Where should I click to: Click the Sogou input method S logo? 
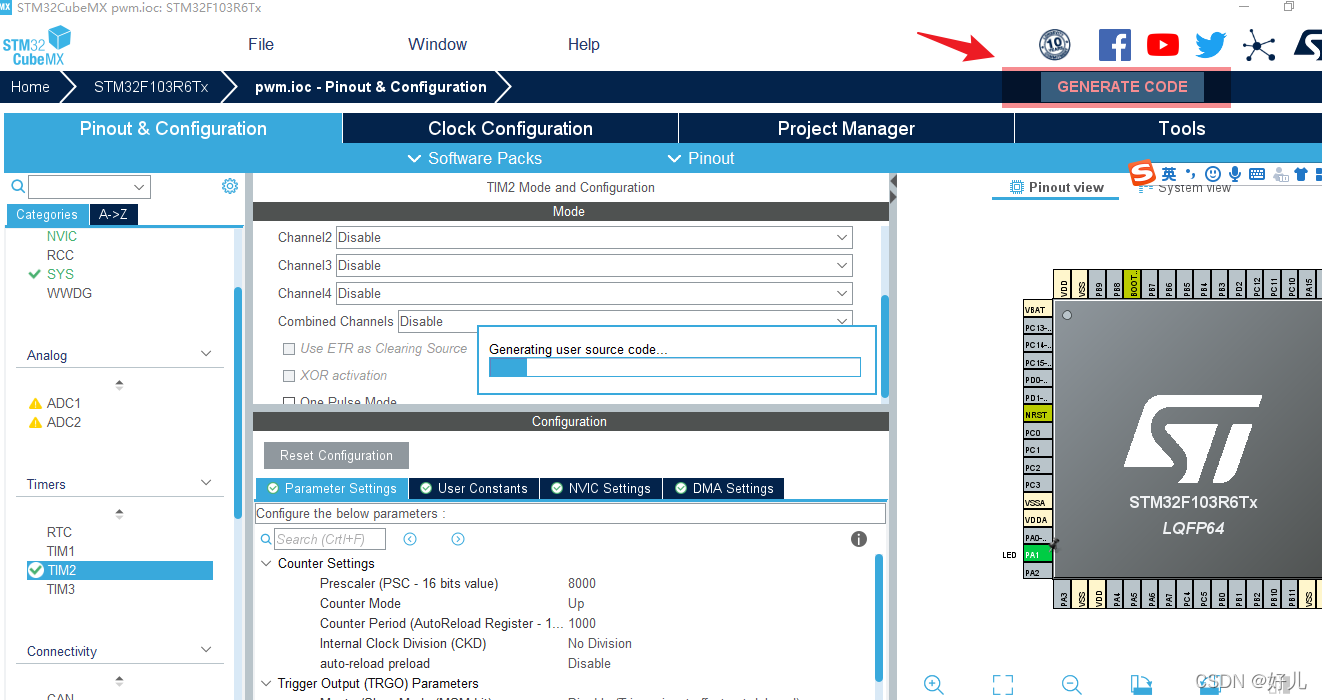pos(1142,173)
